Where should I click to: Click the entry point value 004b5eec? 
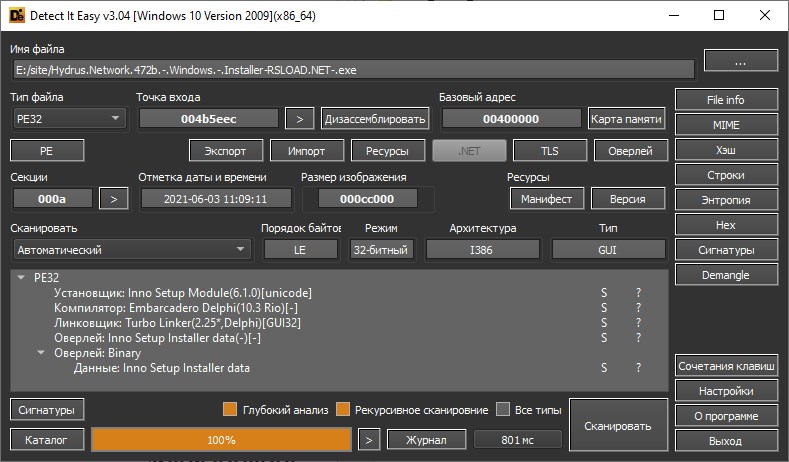tap(208, 119)
